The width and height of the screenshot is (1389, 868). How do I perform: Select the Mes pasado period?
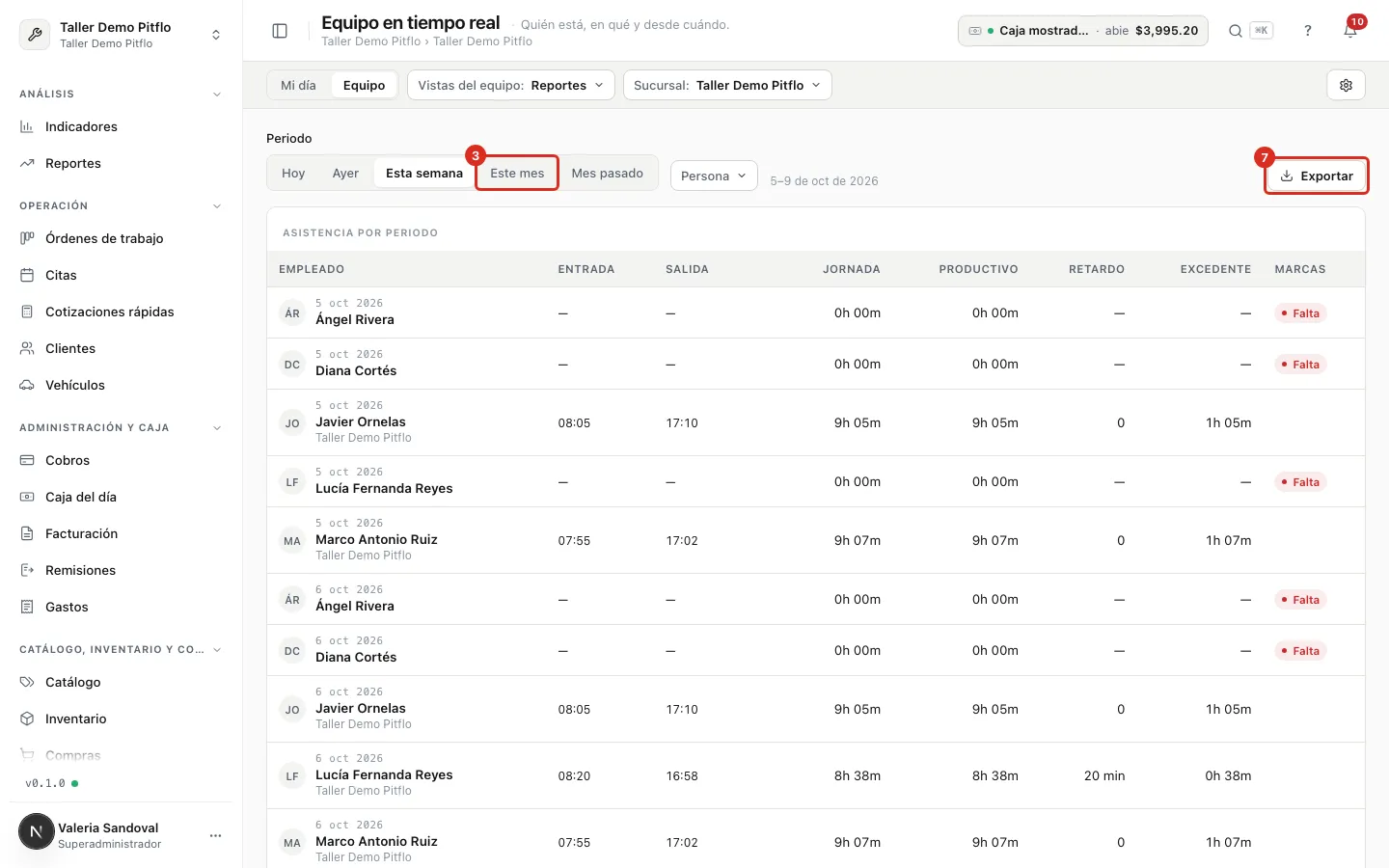[x=608, y=173]
